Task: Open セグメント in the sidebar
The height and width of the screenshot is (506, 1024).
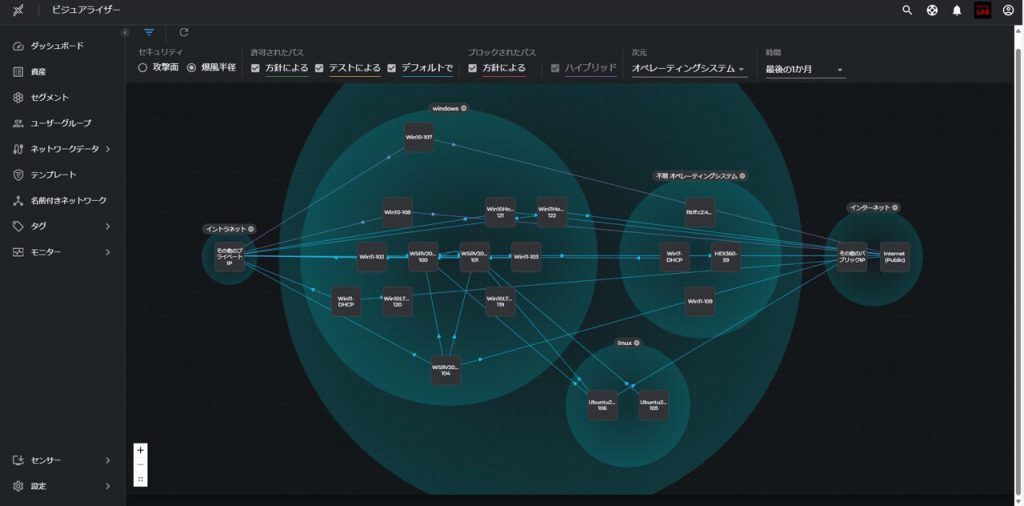Action: 50,97
